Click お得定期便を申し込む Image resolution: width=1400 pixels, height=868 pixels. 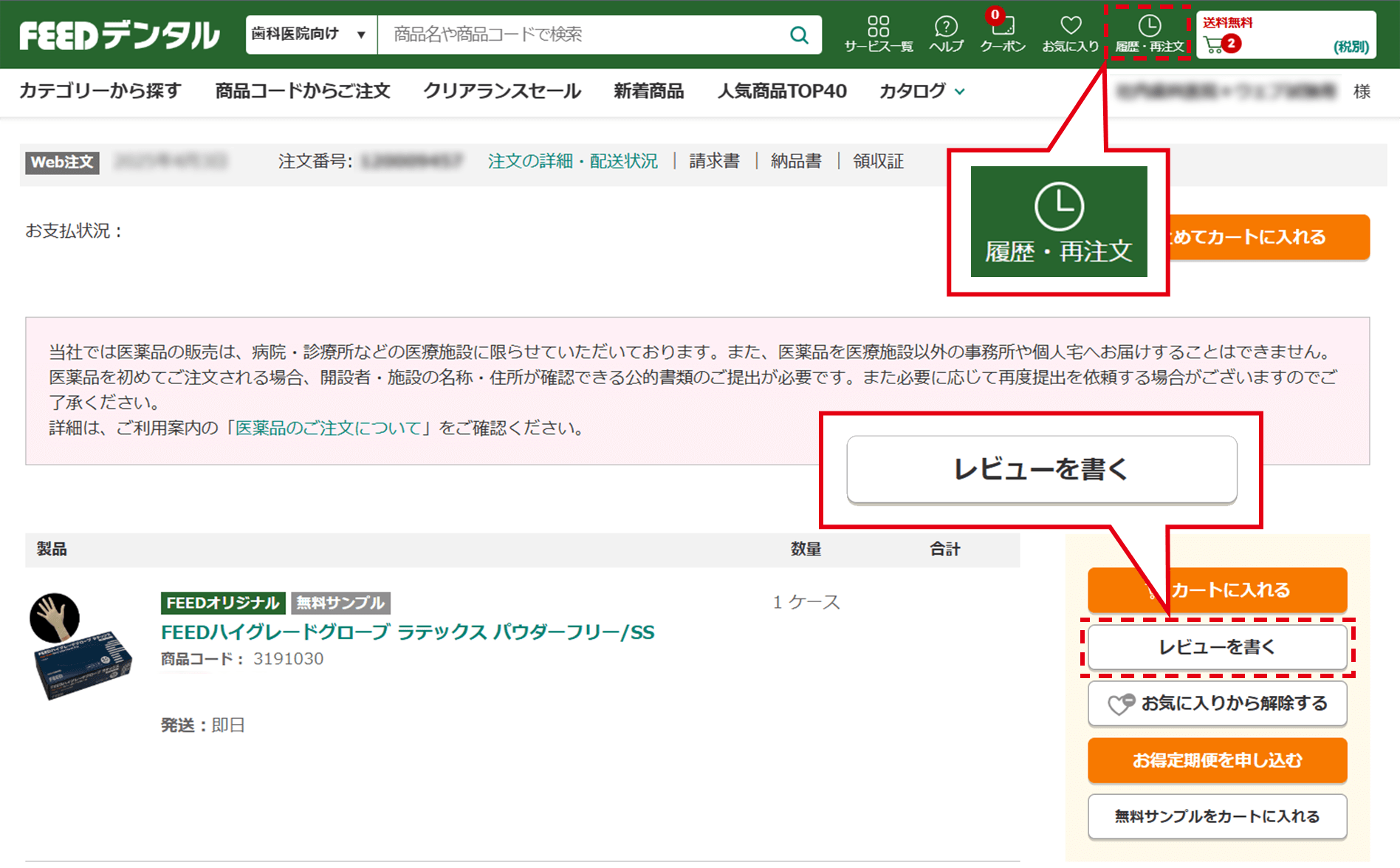(x=1216, y=759)
